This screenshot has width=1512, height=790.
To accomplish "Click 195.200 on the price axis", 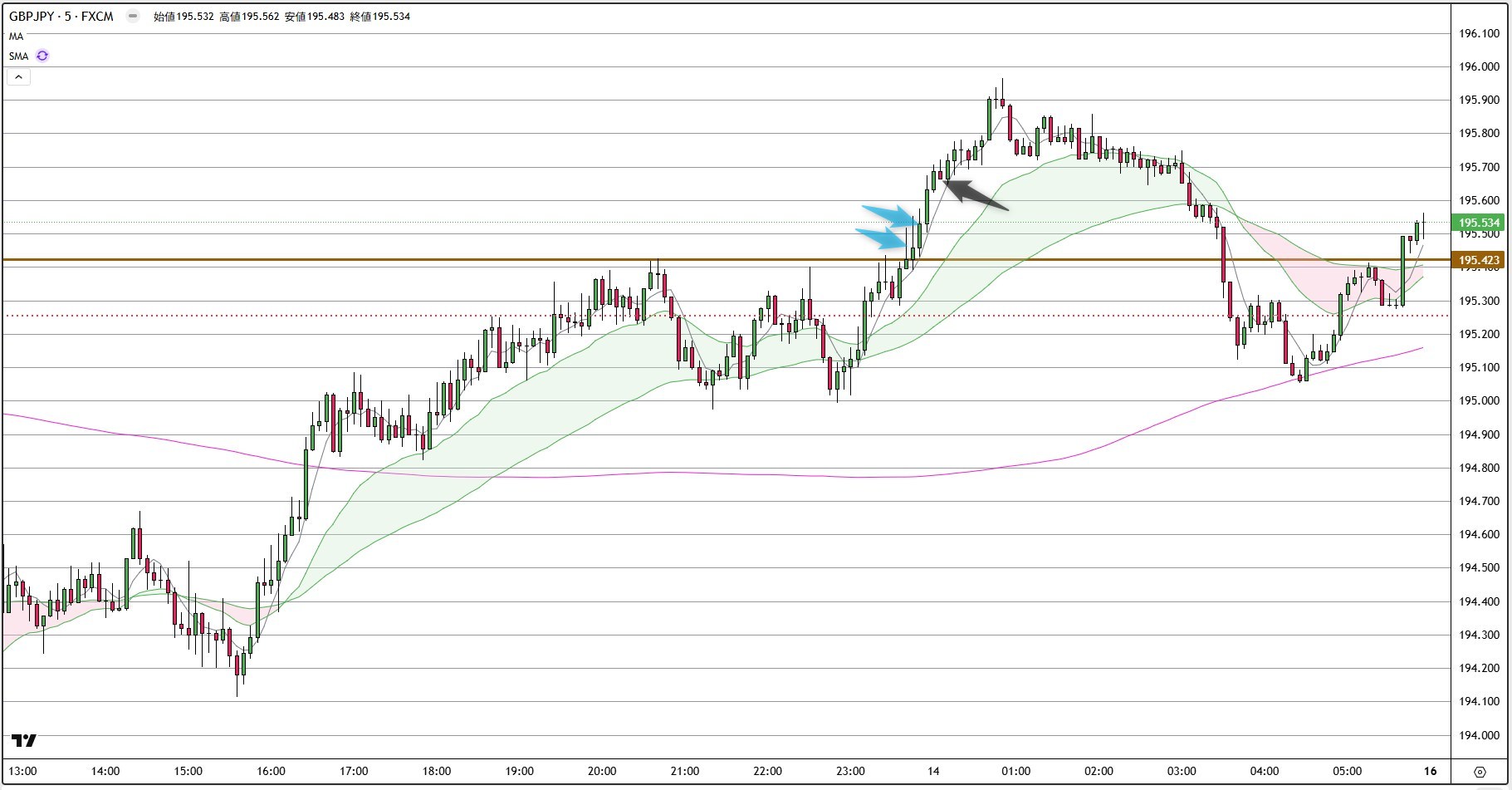I will (1480, 334).
